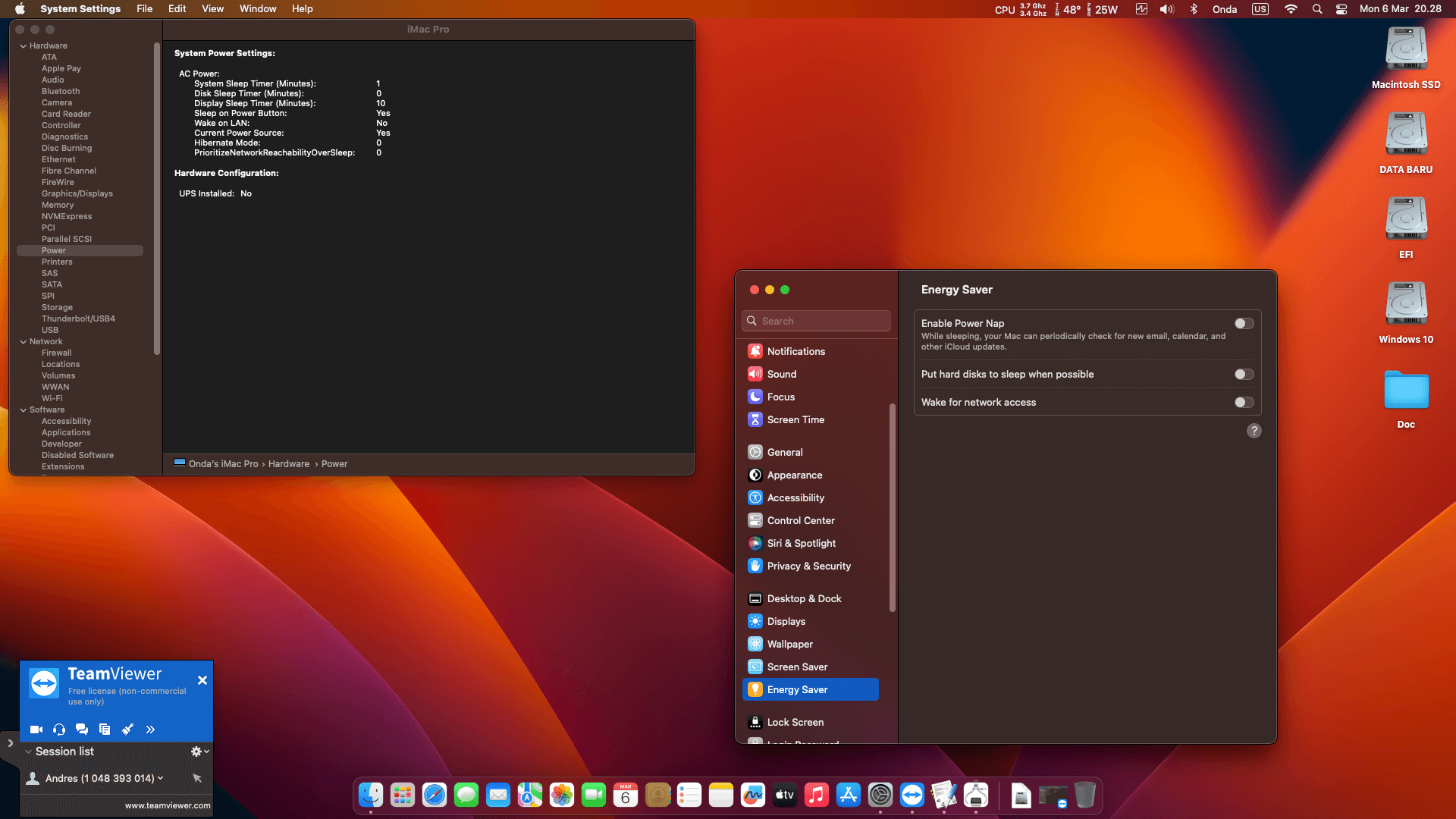This screenshot has width=1456, height=819.
Task: Click the TeamViewer file transfer icon
Action: 105,730
